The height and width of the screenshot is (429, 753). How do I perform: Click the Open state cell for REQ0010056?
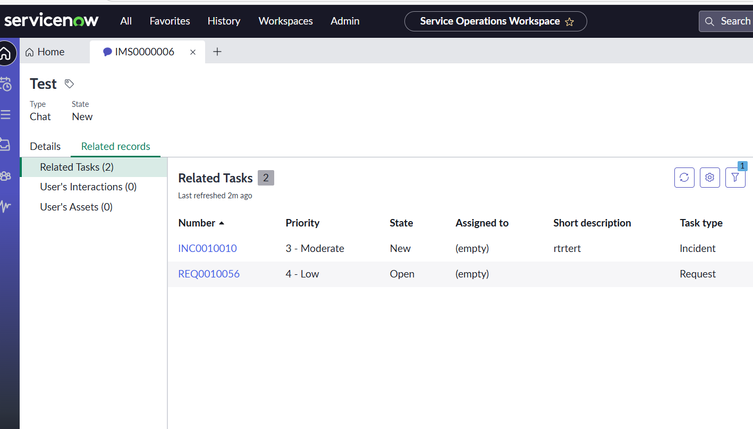pyautogui.click(x=402, y=274)
